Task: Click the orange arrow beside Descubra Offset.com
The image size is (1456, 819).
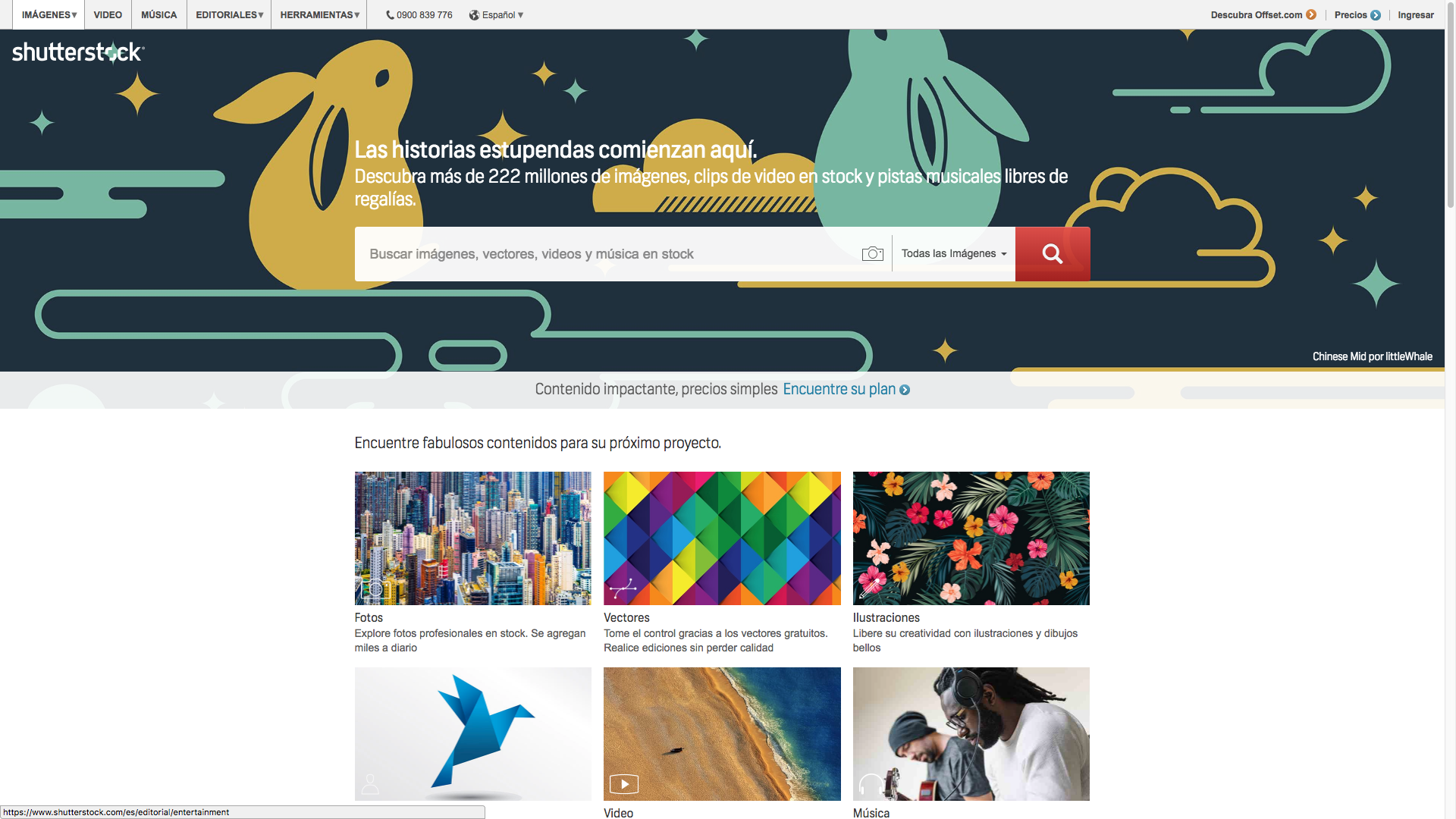Action: point(1311,14)
